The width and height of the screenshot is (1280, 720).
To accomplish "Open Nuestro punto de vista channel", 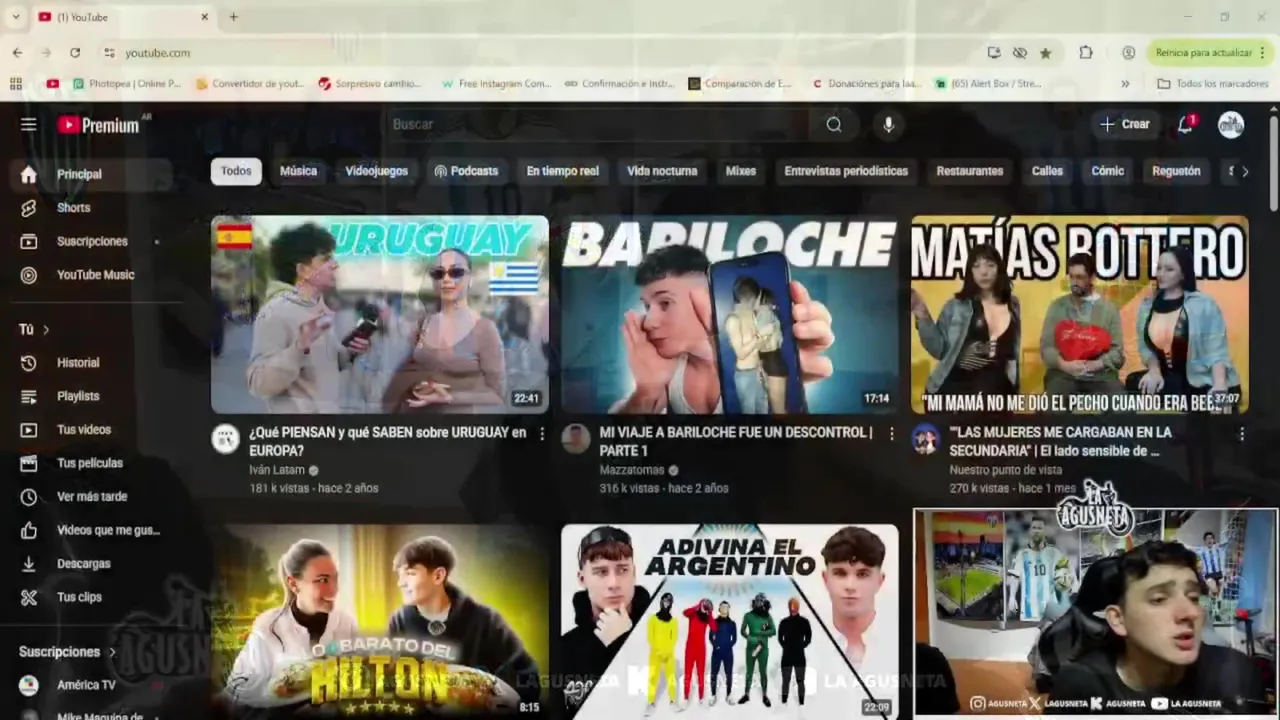I will pyautogui.click(x=1005, y=470).
